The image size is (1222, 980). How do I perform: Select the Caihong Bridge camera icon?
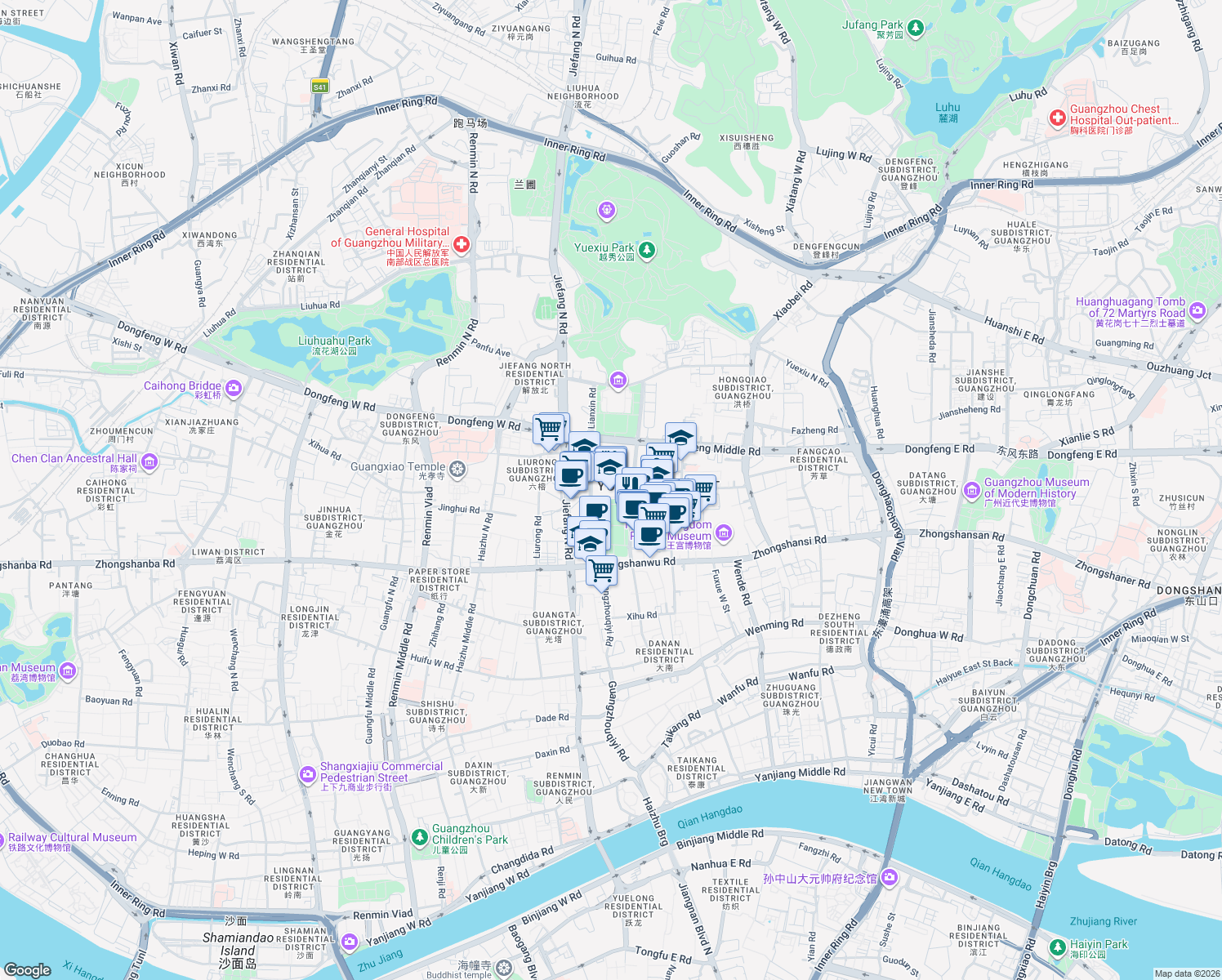[x=234, y=388]
